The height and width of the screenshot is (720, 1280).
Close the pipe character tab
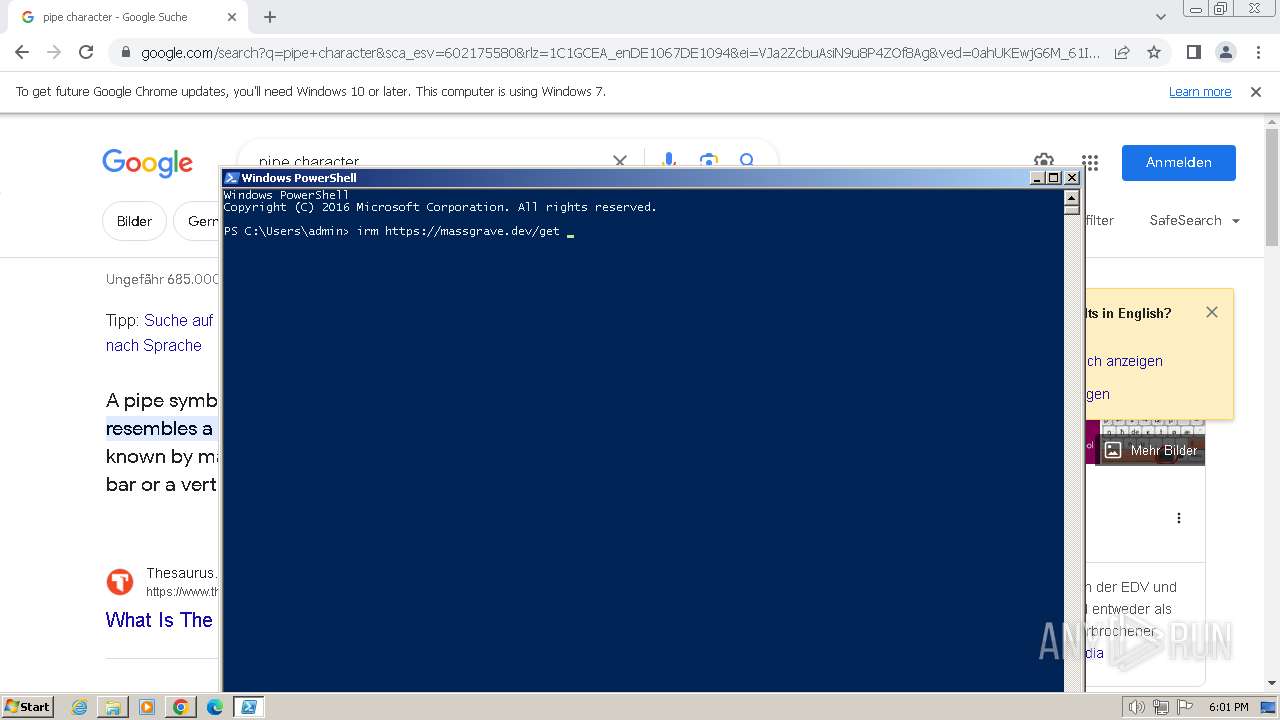(232, 17)
